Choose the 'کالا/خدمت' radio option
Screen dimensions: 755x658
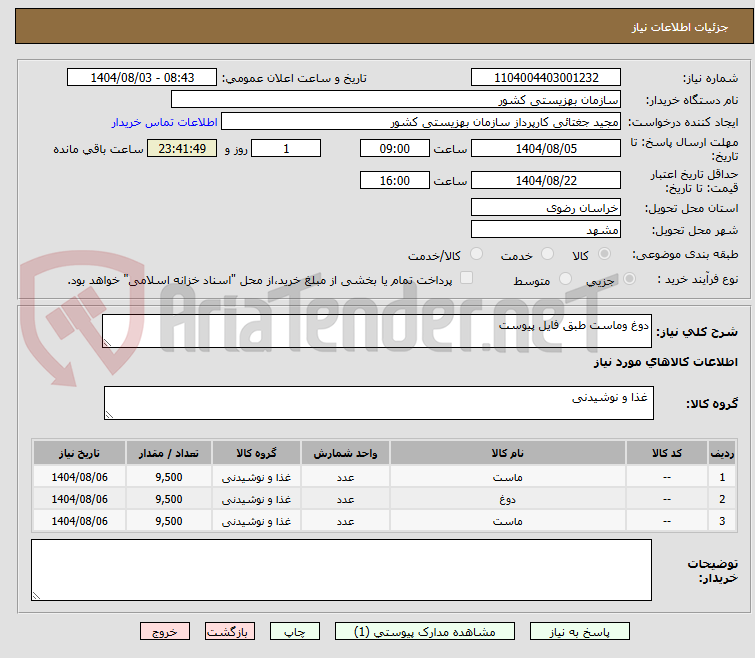[x=476, y=254]
